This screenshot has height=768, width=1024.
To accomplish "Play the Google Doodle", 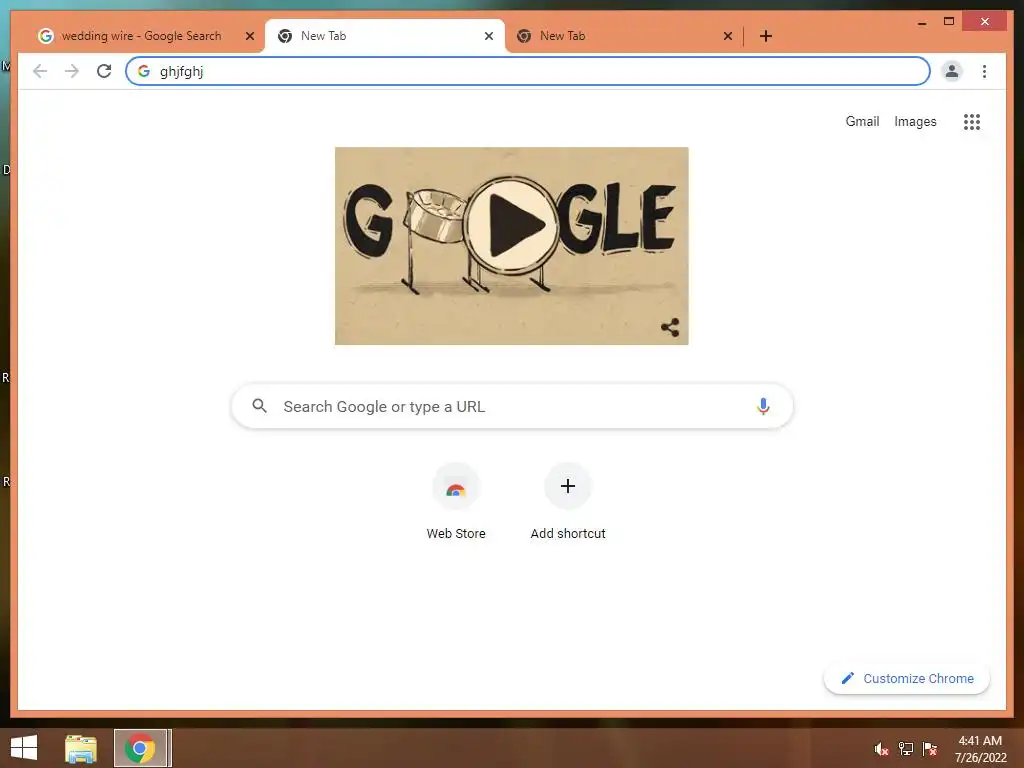I will pyautogui.click(x=511, y=225).
